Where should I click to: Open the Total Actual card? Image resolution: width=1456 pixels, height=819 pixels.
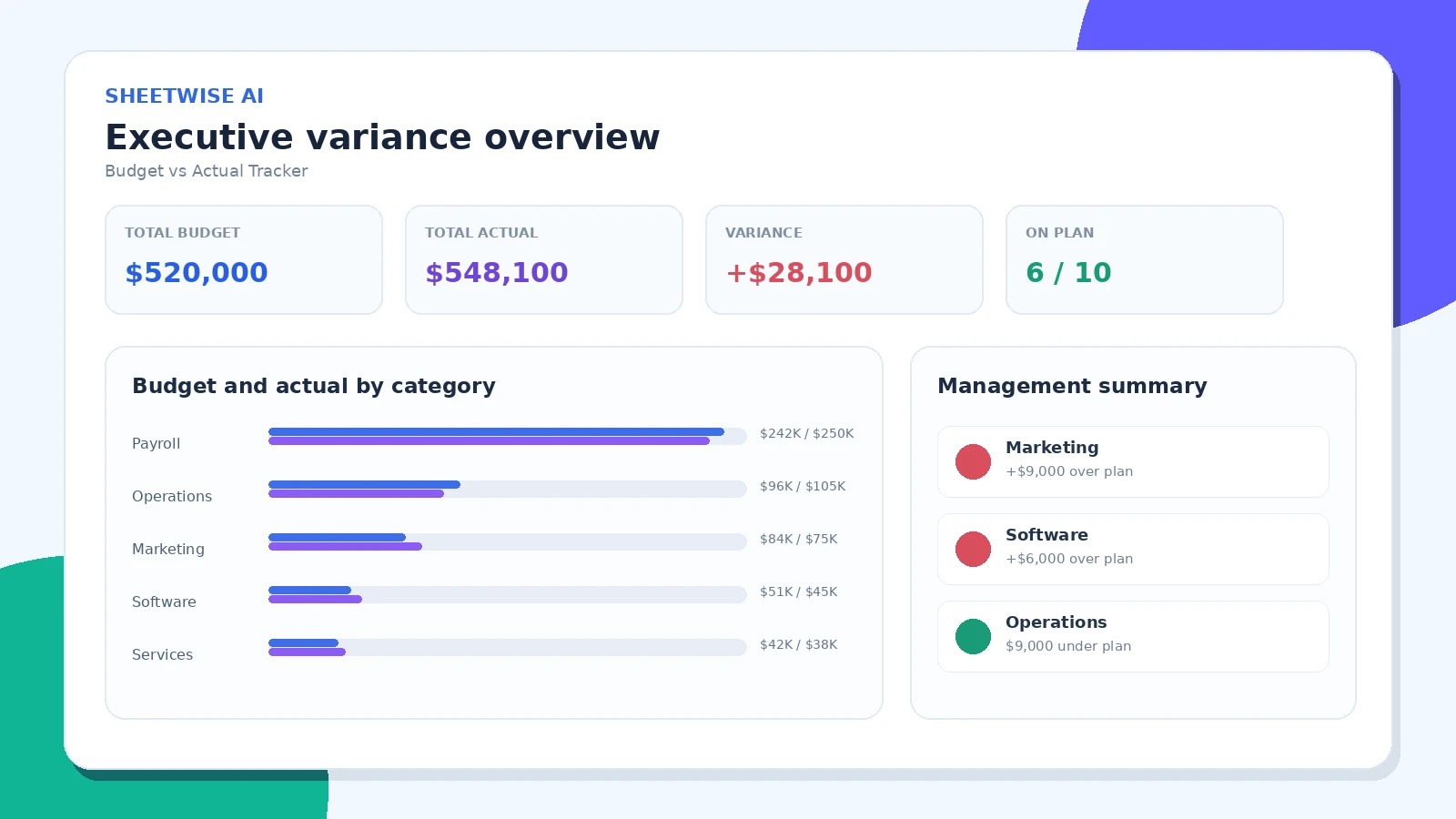click(x=544, y=259)
